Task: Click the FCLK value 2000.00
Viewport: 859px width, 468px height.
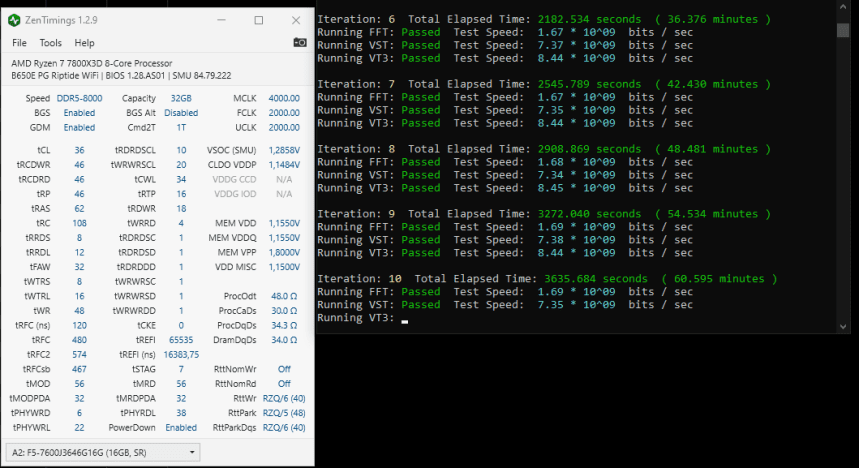Action: pos(284,113)
